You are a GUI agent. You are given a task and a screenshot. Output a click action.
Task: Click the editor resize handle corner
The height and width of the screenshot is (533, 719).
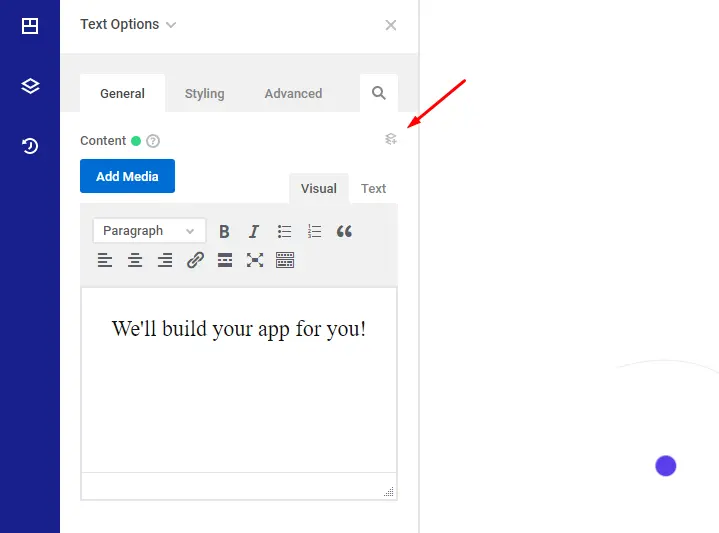click(389, 492)
